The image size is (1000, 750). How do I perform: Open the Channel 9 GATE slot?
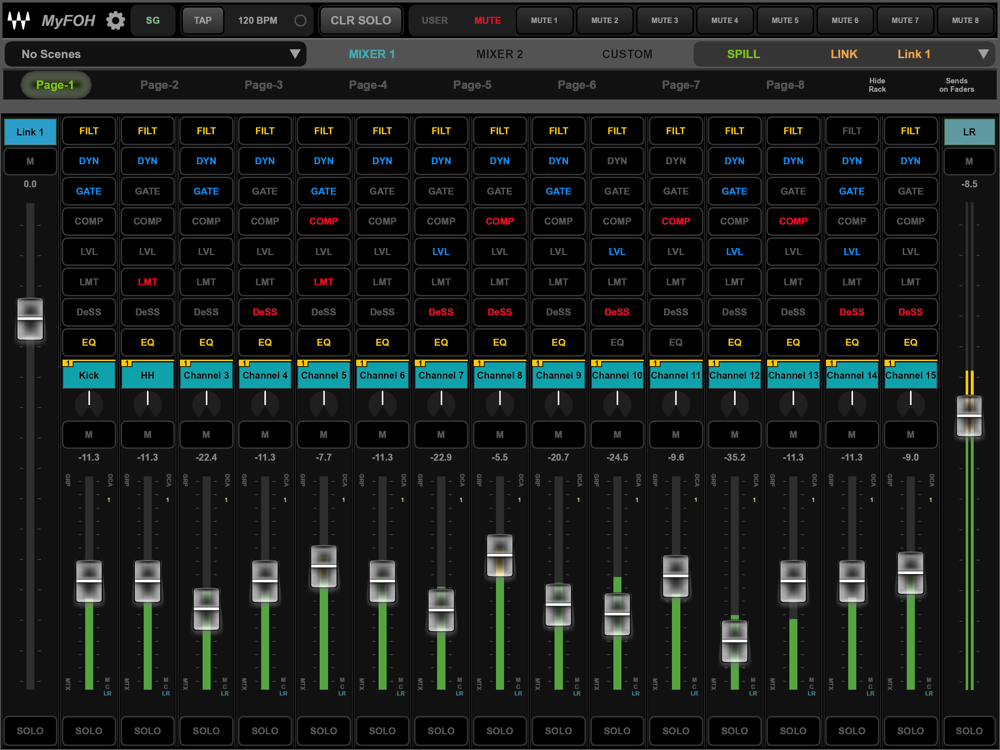[x=558, y=191]
